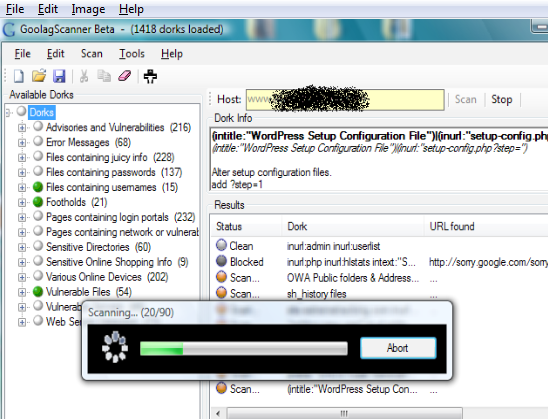Click the orange status icon beside sh_history files
Viewport: 548px width, 420px height.
pyautogui.click(x=221, y=292)
